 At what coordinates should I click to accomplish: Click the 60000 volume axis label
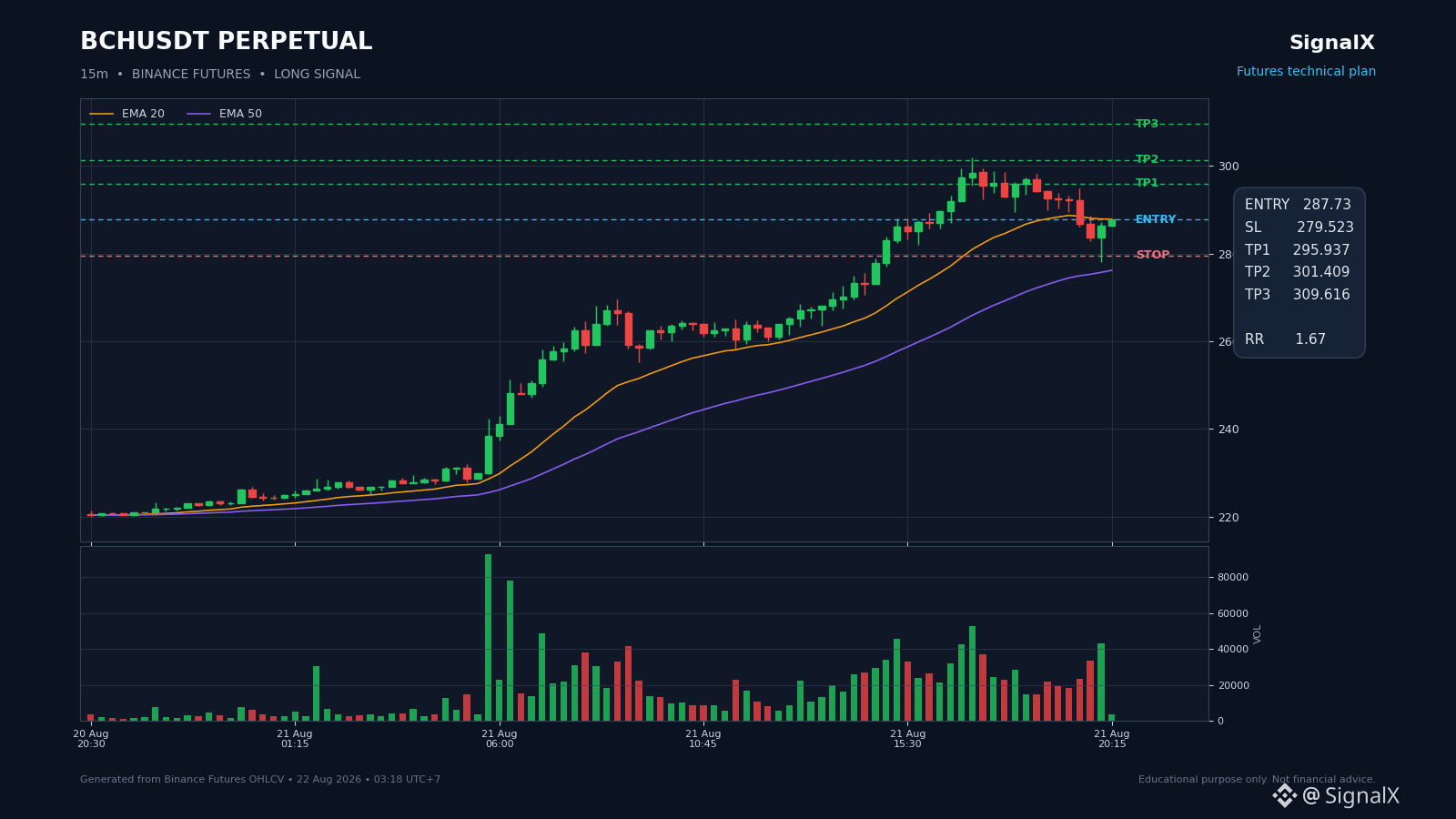(1233, 614)
